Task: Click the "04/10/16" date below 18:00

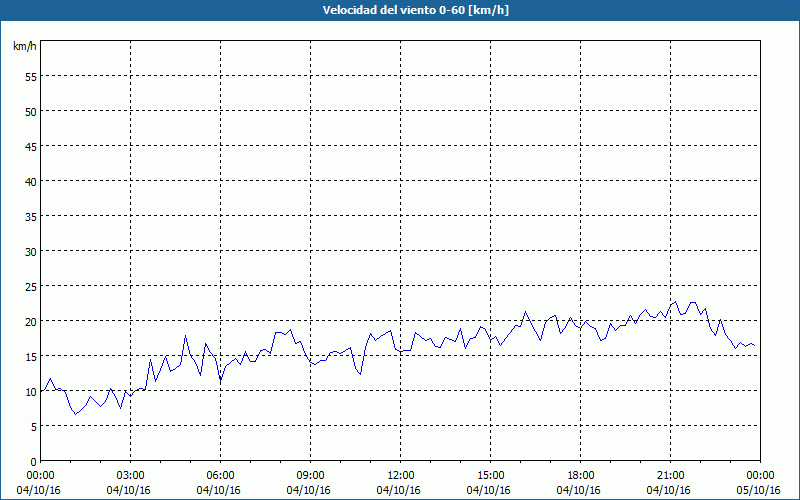Action: click(579, 490)
